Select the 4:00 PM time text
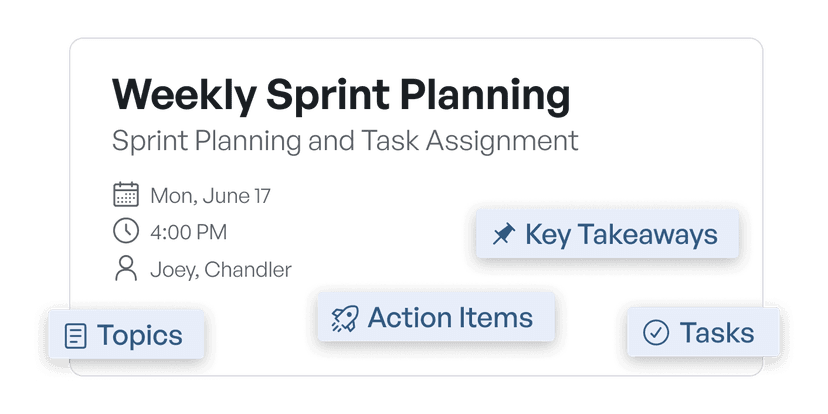Viewport: 828px width, 414px height. point(189,232)
